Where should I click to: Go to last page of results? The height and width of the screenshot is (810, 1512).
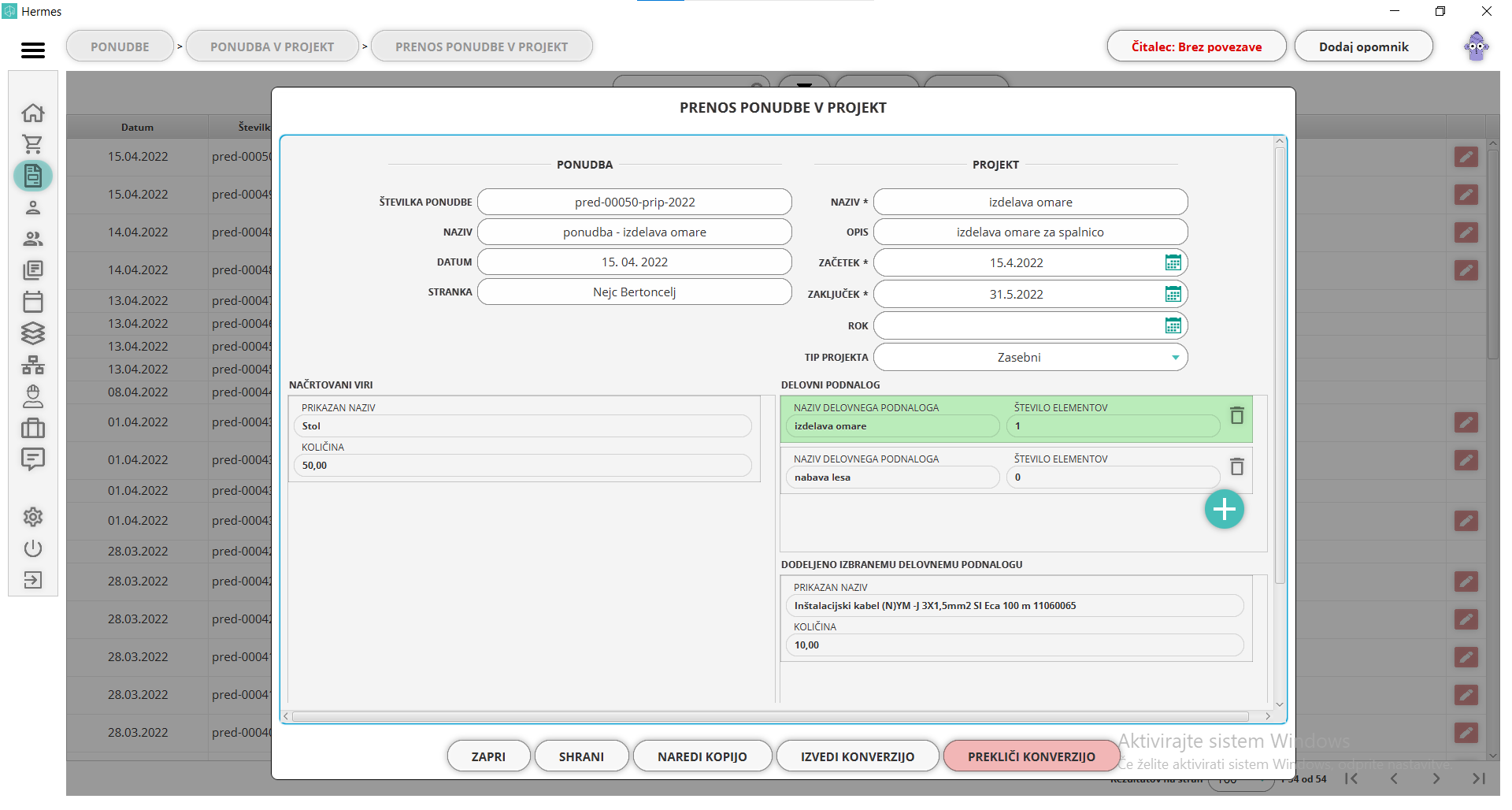pyautogui.click(x=1479, y=778)
